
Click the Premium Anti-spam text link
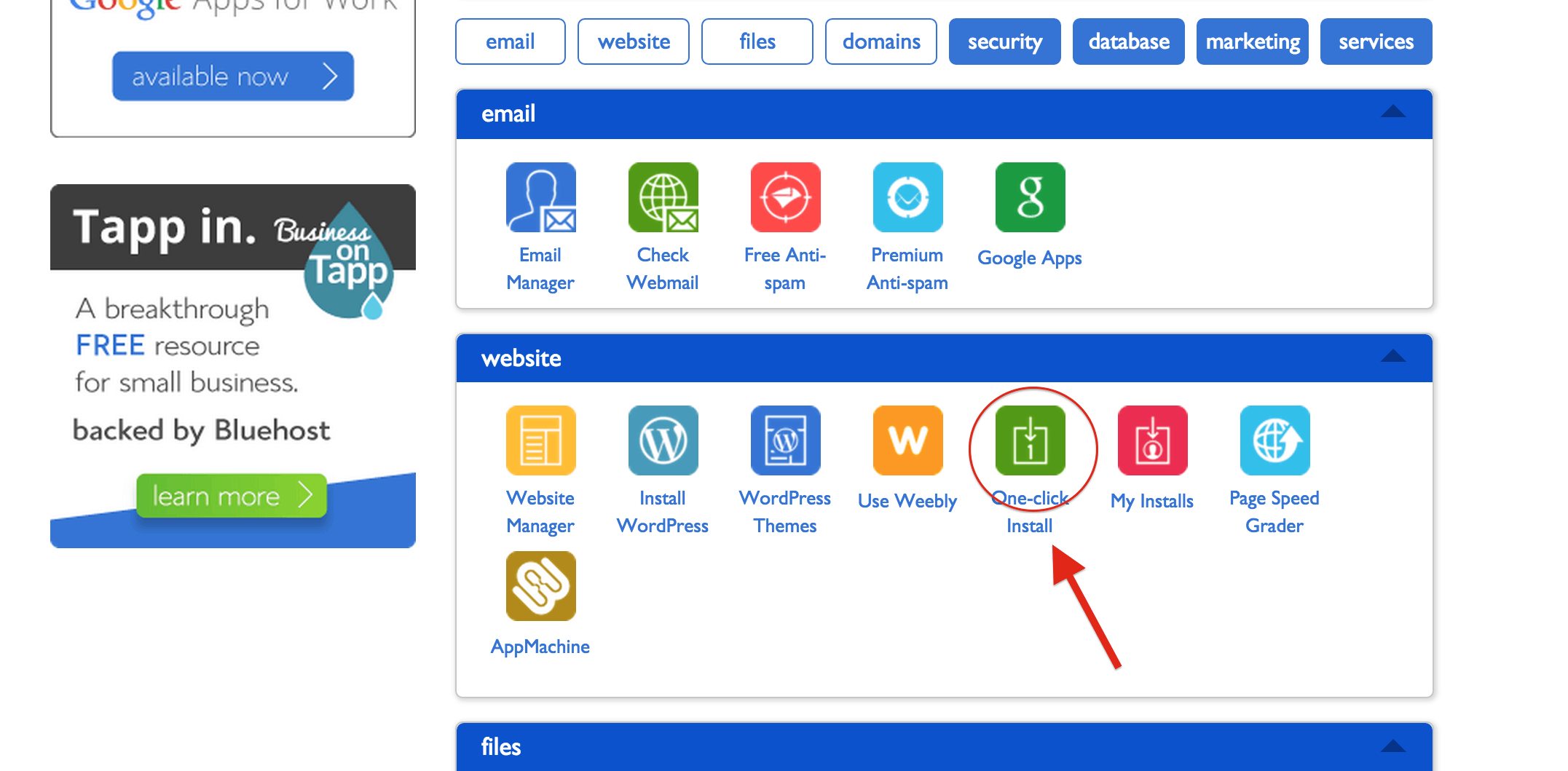(907, 269)
